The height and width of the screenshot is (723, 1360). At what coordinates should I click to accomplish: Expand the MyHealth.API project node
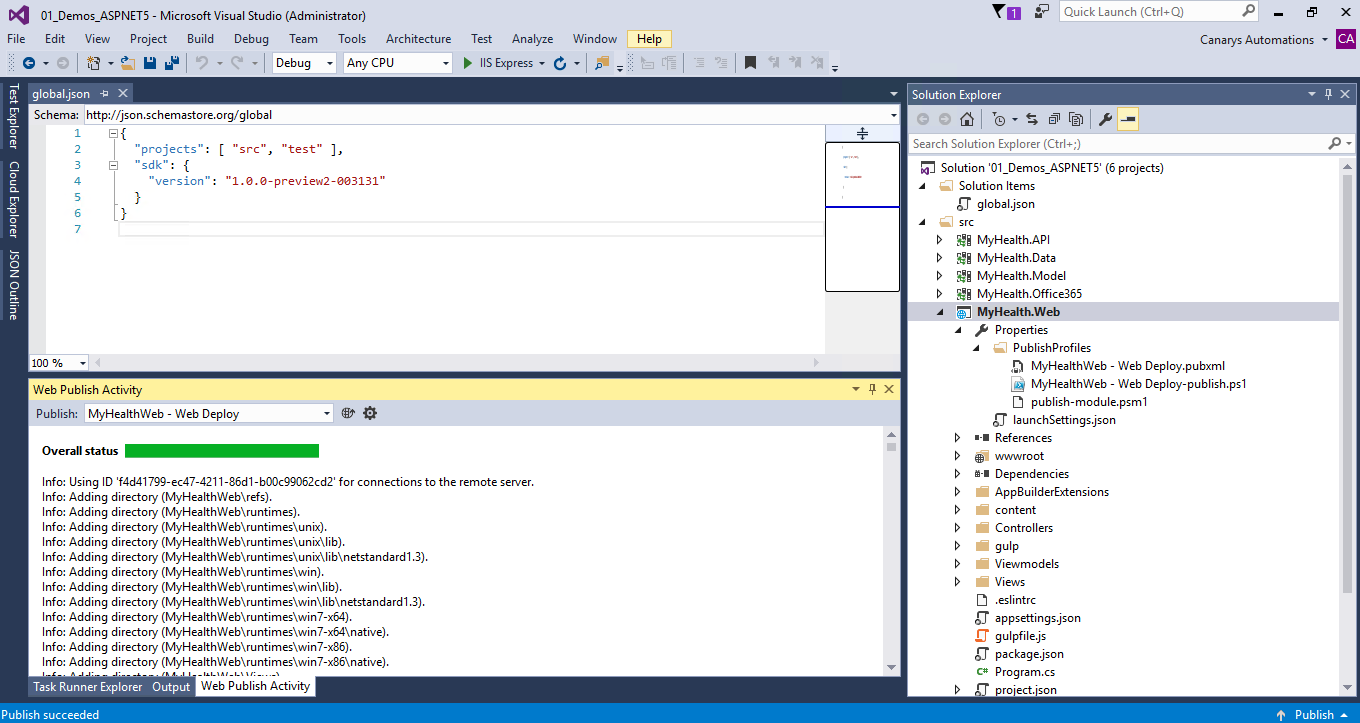coord(939,240)
